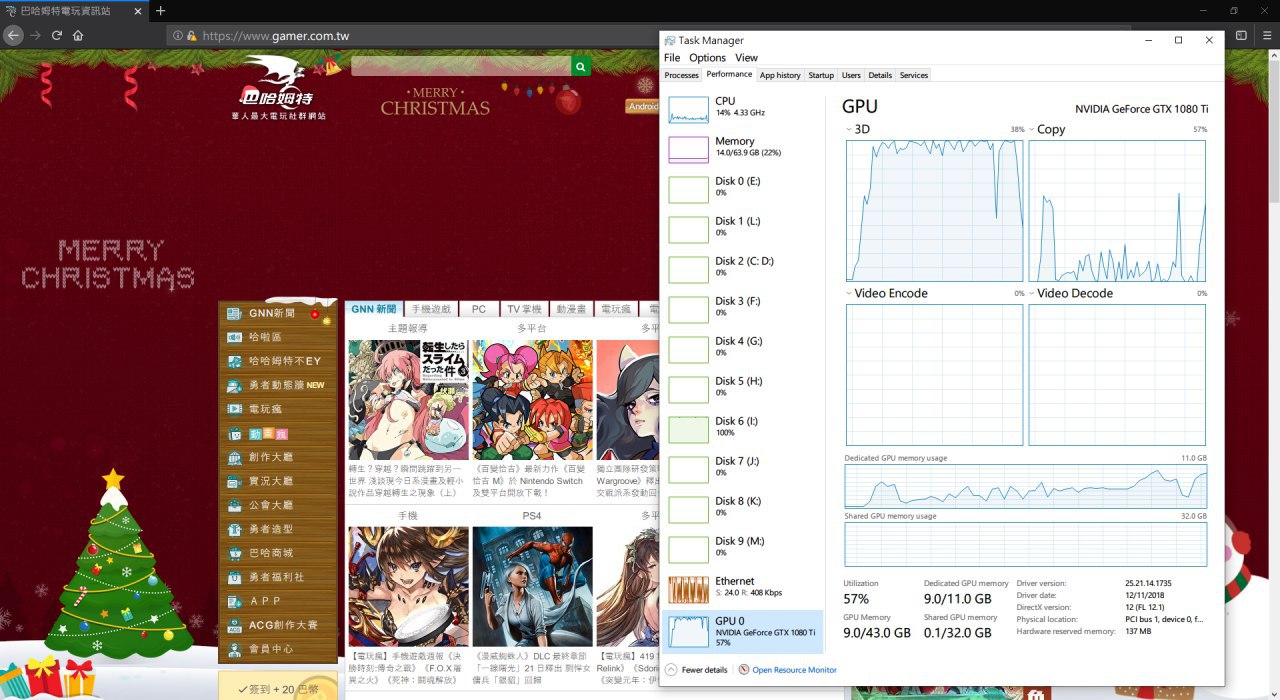
Task: Click 創作大廳 in the wooden sidebar
Action: pos(271,457)
